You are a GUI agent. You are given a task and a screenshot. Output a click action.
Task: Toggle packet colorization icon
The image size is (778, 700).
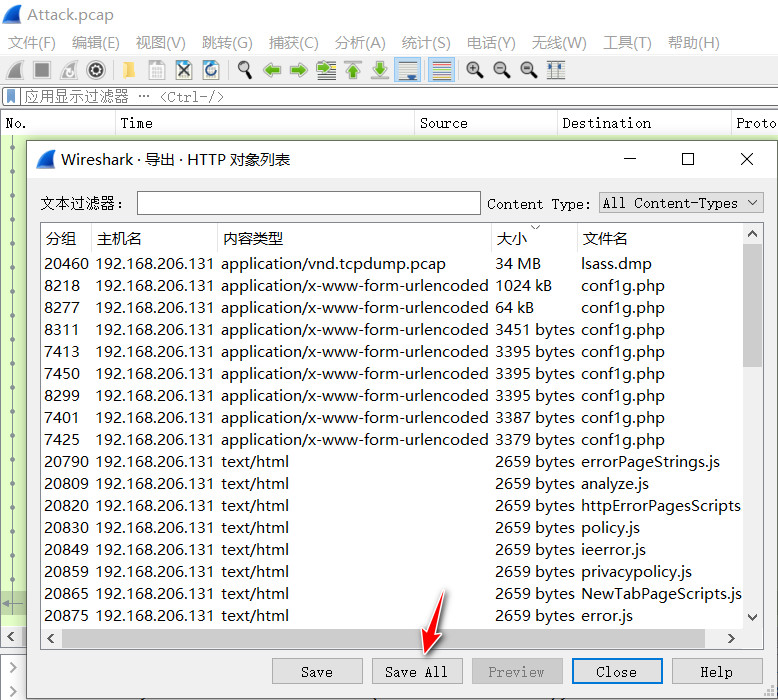click(x=441, y=69)
